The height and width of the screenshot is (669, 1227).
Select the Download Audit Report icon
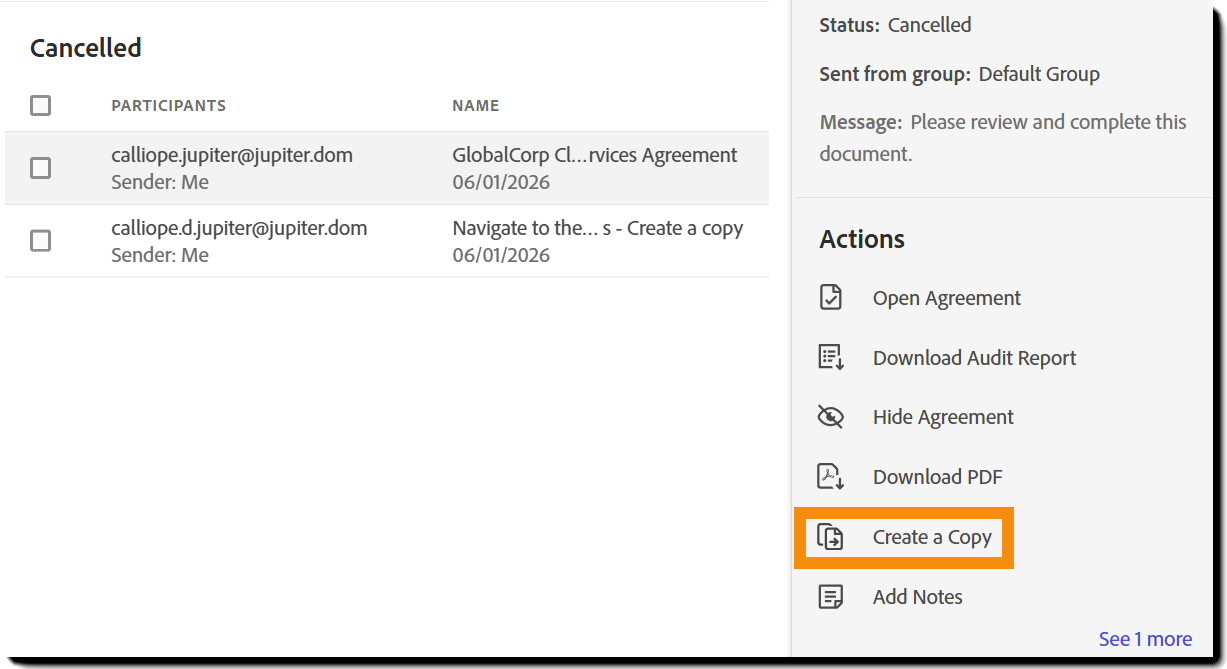coord(831,357)
